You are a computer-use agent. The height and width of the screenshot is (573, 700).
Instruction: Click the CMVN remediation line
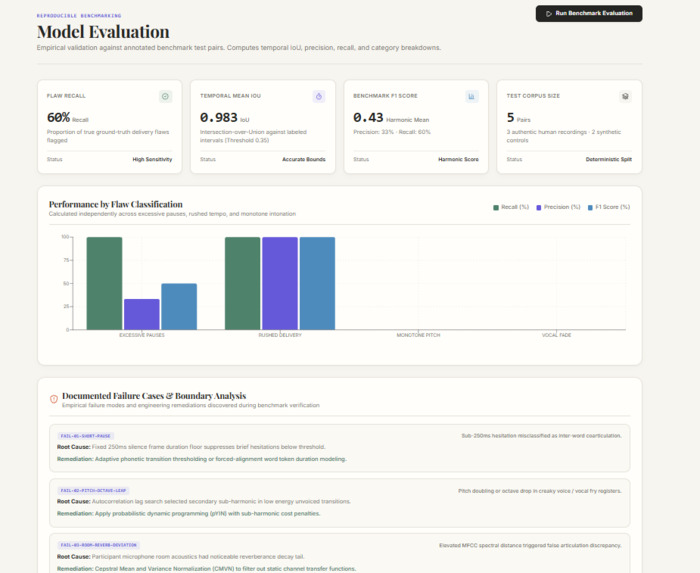pos(207,569)
